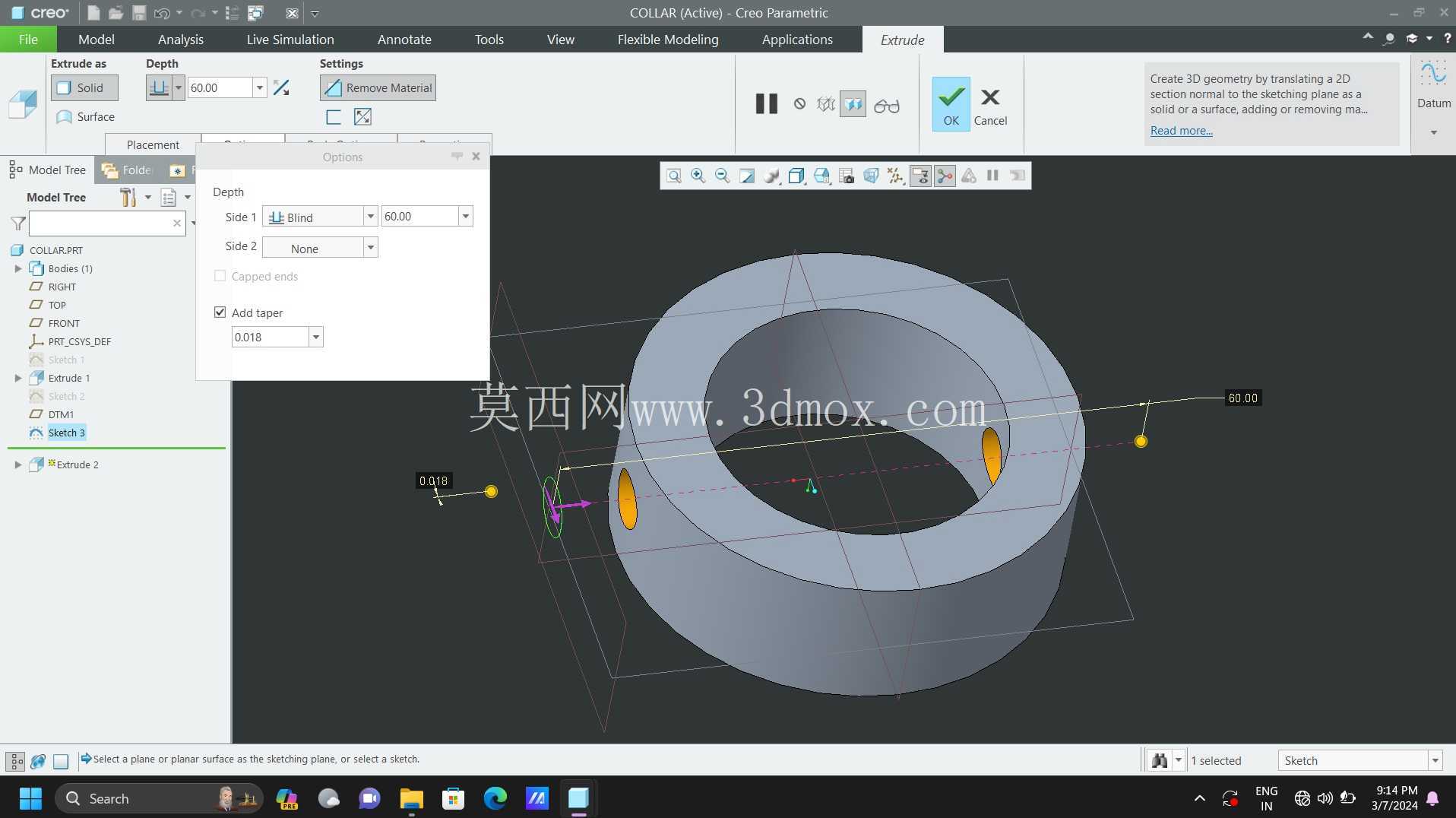Click the Verify mode glasses icon
1456x818 pixels.
[x=886, y=106]
